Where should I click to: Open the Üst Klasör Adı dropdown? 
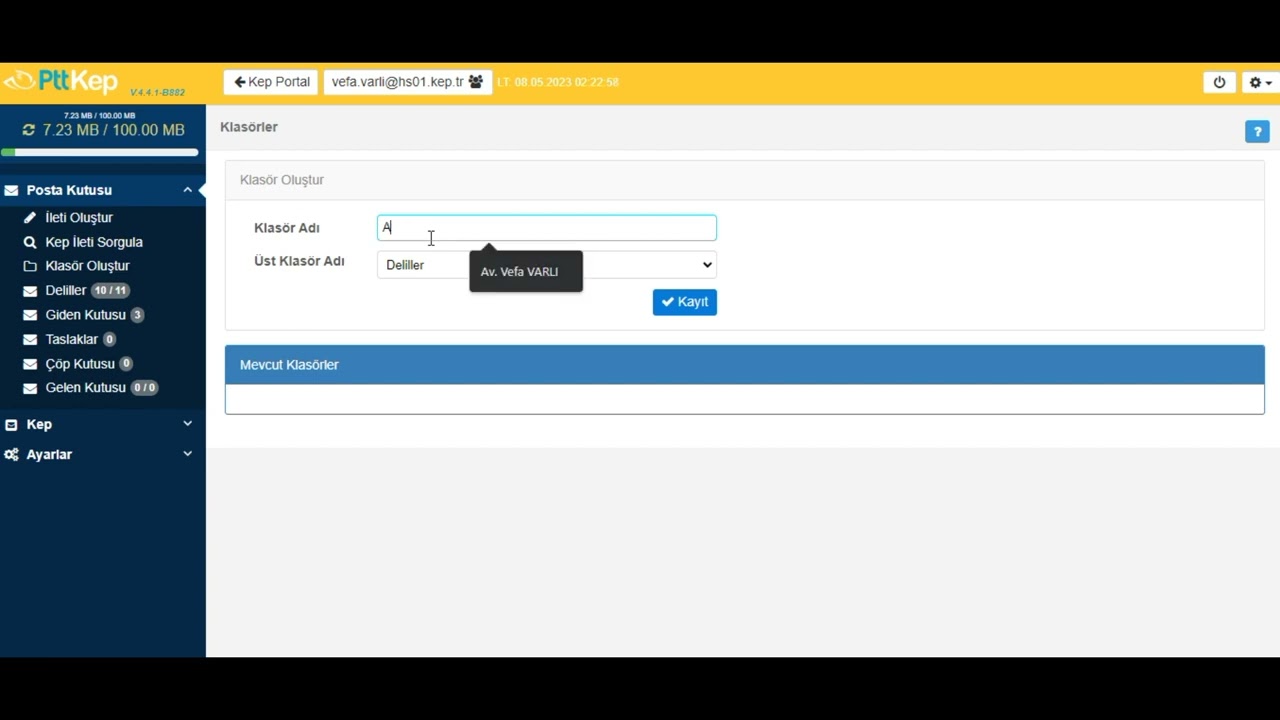point(547,265)
